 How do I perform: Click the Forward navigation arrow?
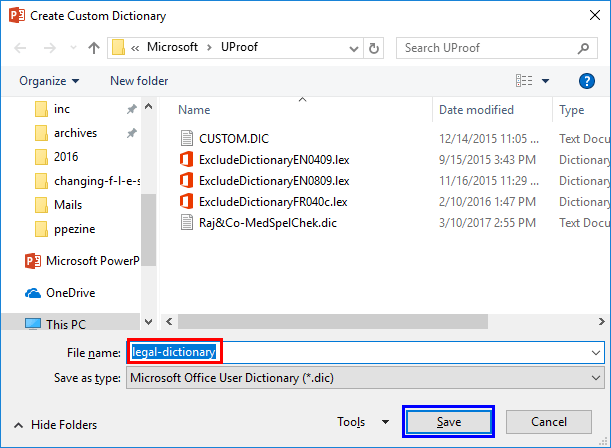pyautogui.click(x=49, y=48)
